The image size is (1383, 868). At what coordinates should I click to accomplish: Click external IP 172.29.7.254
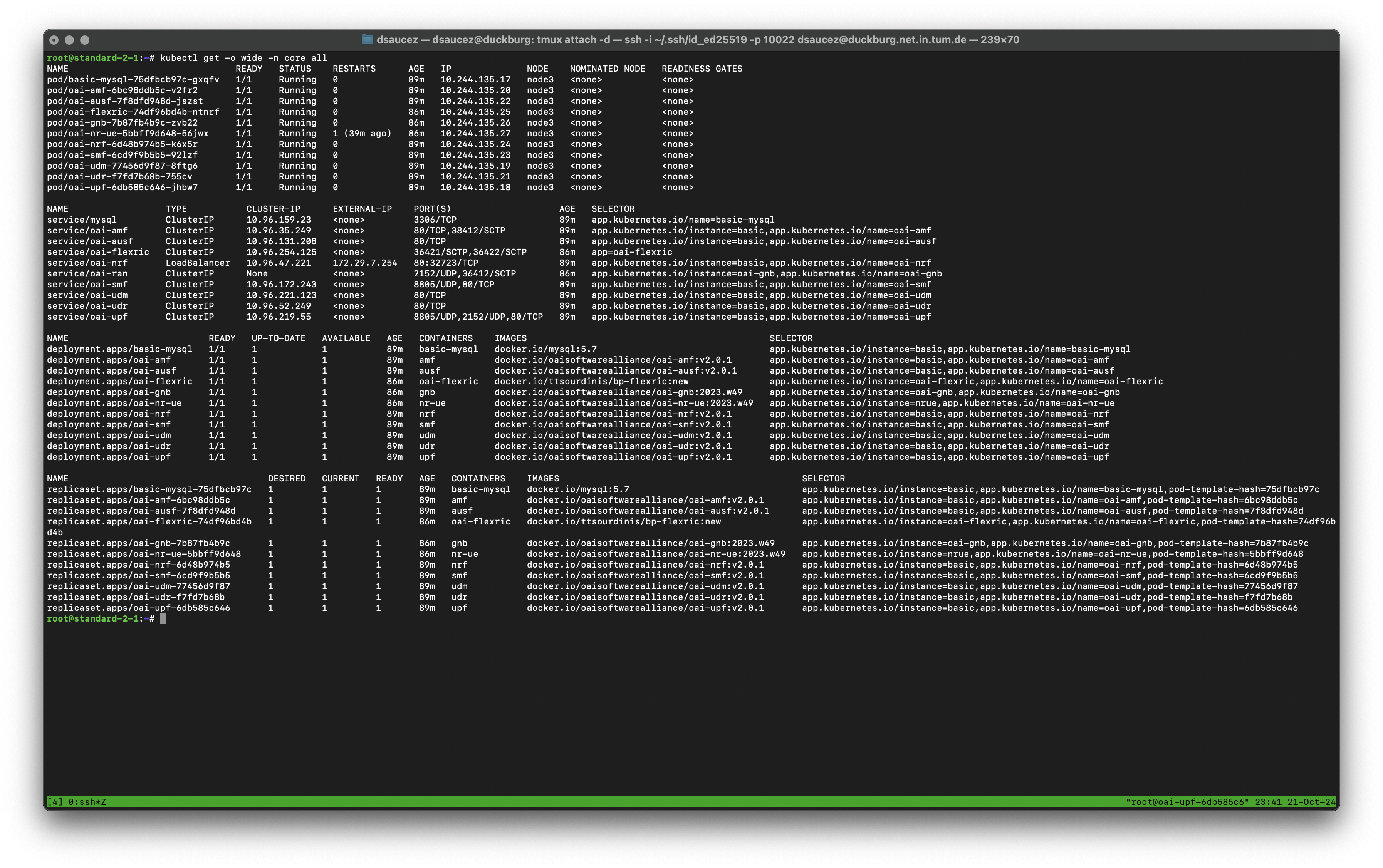click(365, 263)
